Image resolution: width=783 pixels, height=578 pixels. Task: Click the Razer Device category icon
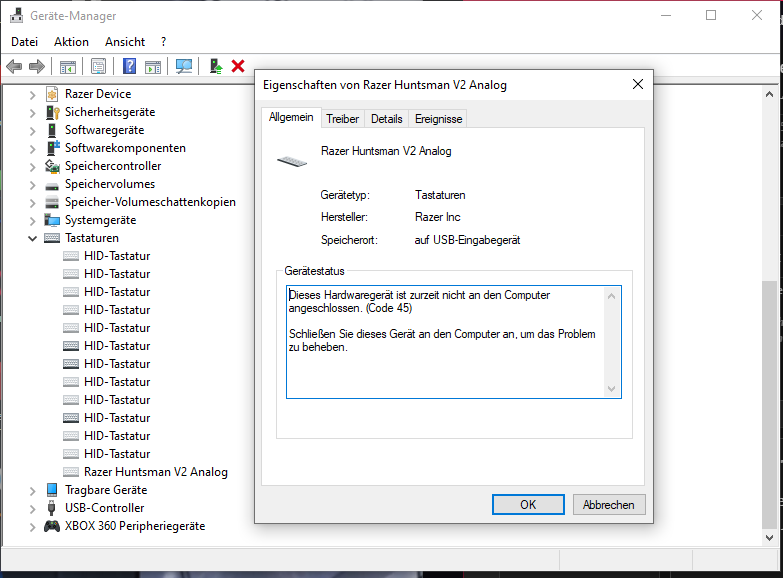[52, 94]
